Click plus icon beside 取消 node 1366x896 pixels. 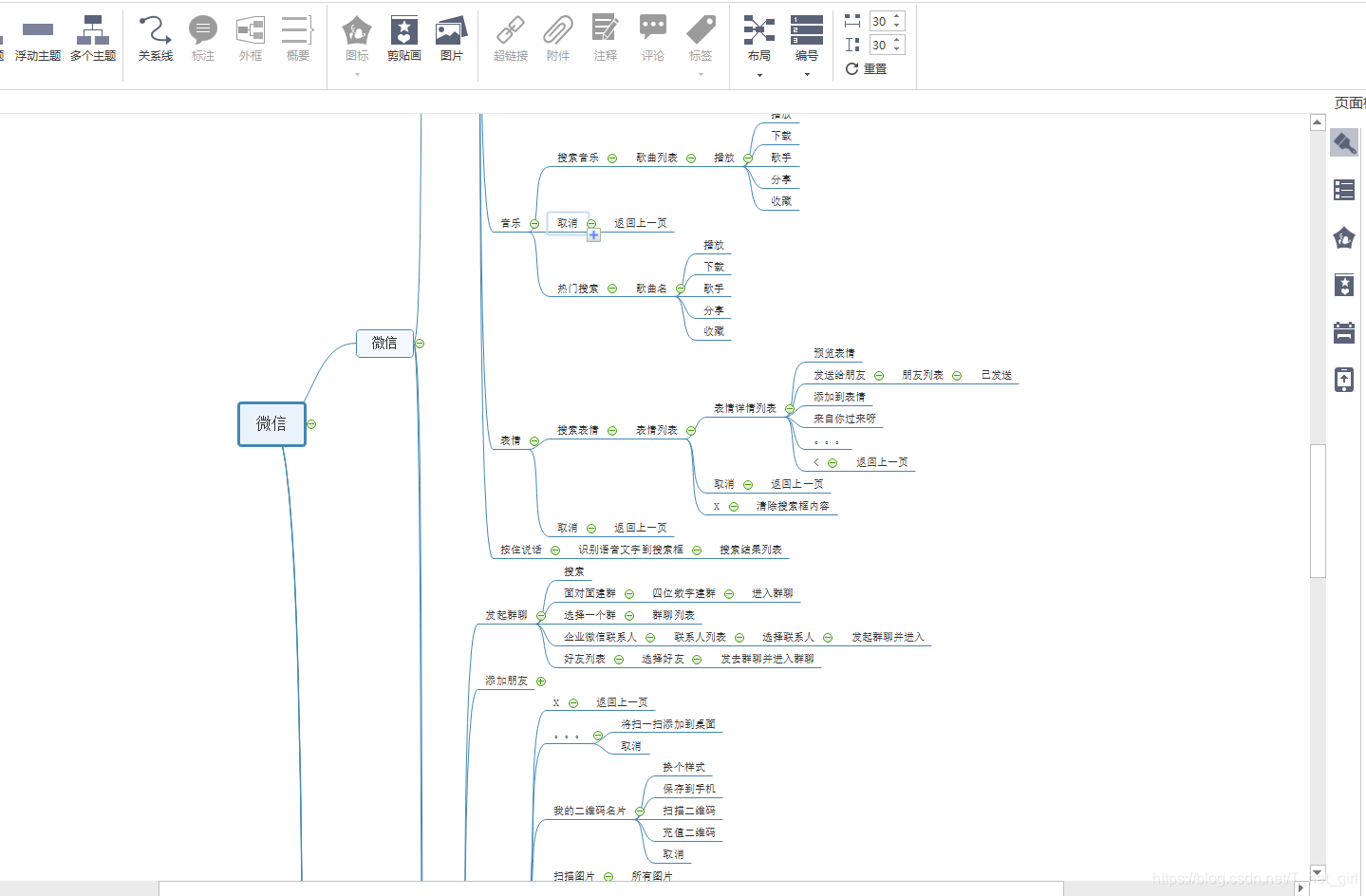[x=593, y=235]
